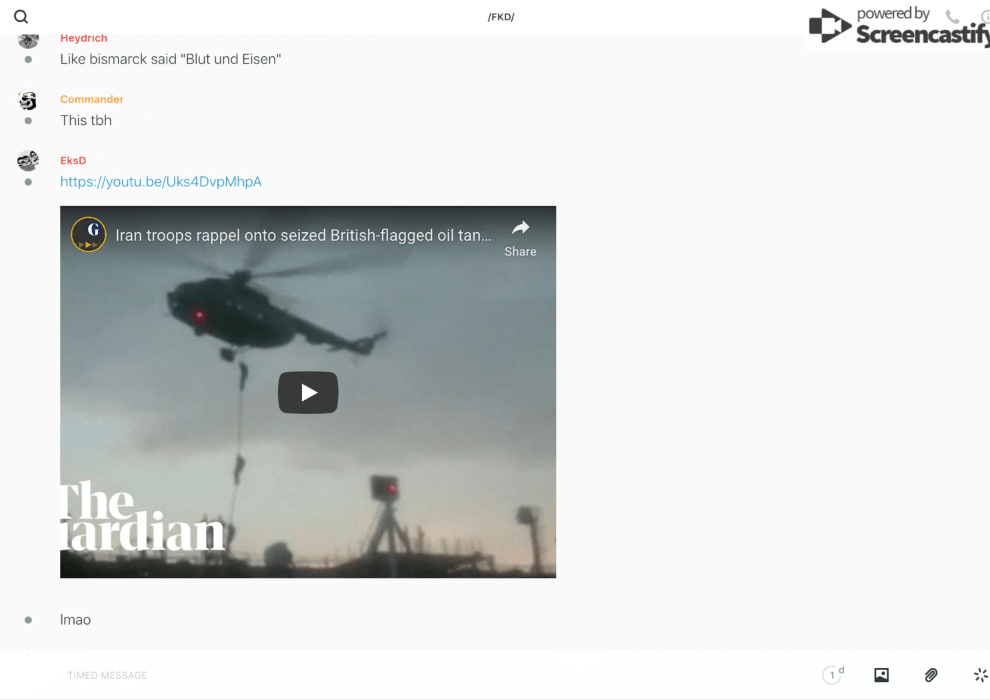Open the Guardian channel logo on video
990x700 pixels.
tap(88, 235)
